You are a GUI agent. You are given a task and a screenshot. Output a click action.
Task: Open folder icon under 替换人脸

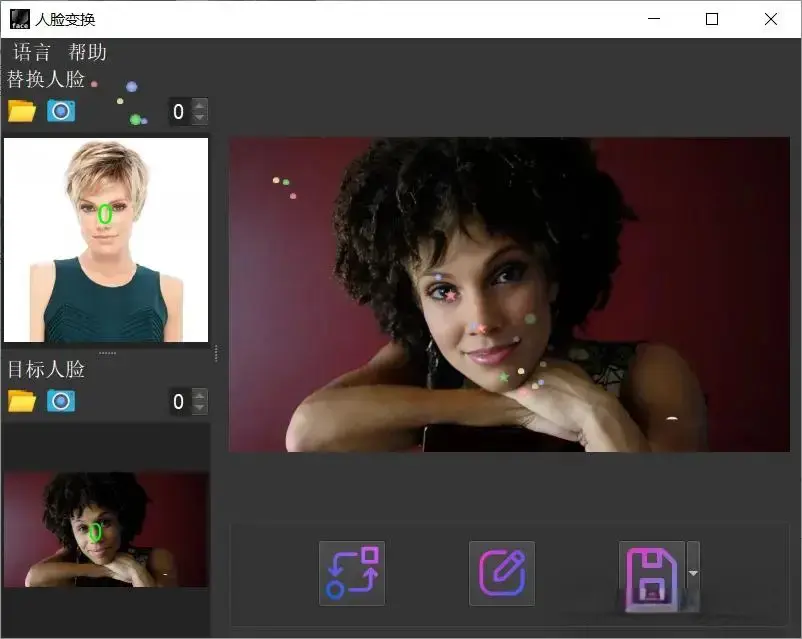[x=21, y=111]
